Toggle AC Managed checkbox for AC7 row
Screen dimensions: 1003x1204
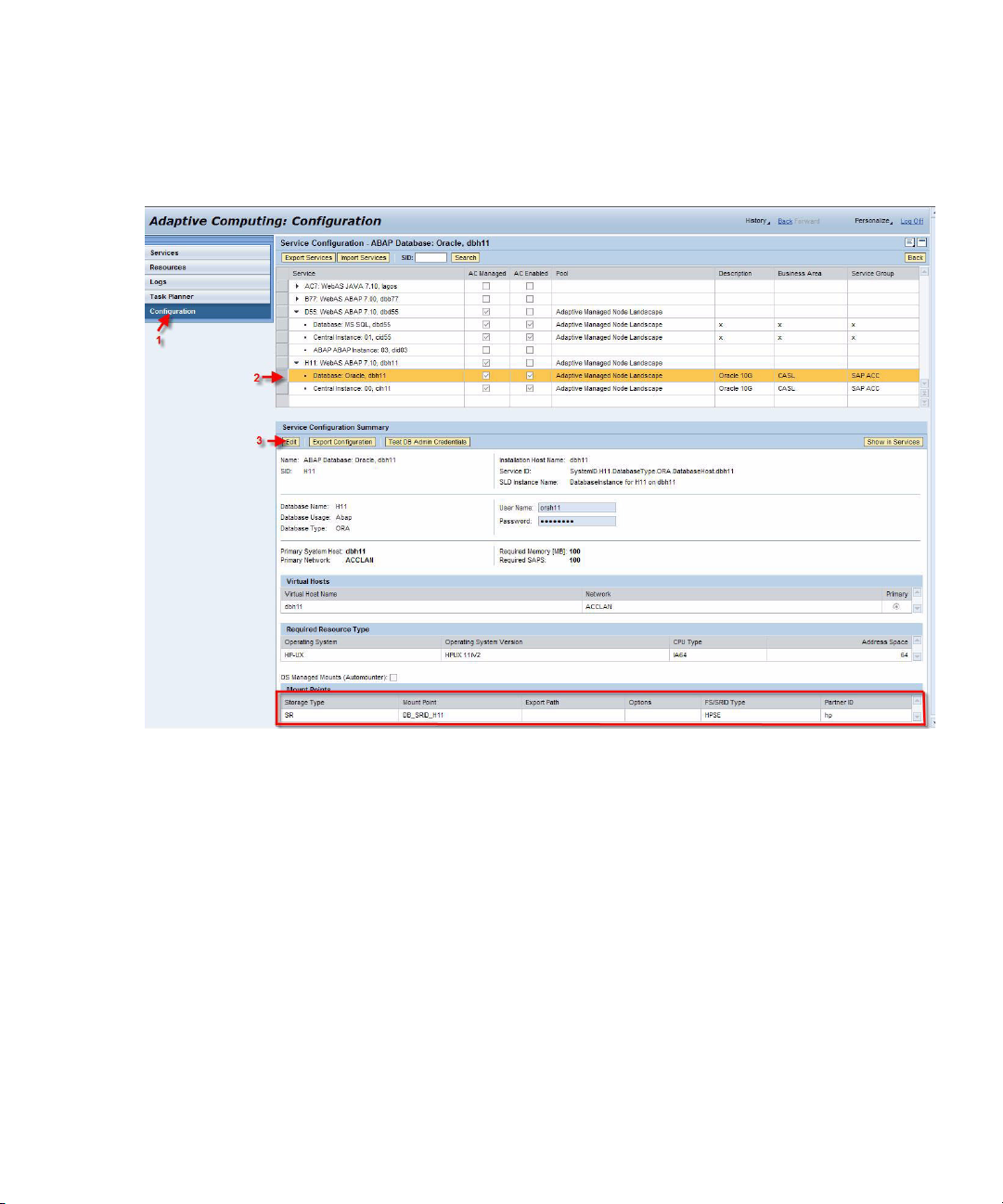point(486,286)
